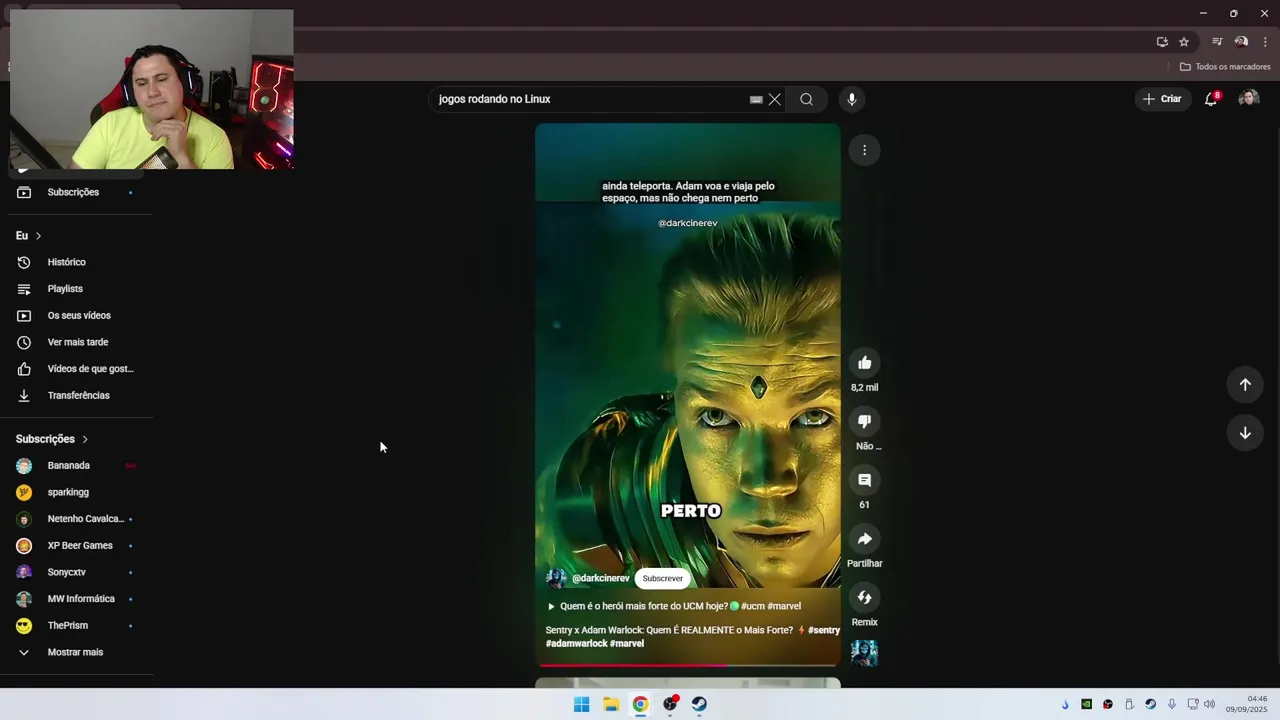The height and width of the screenshot is (720, 1280).
Task: Edit the search field 'jogos rodando no Linux'
Action: click(x=590, y=99)
